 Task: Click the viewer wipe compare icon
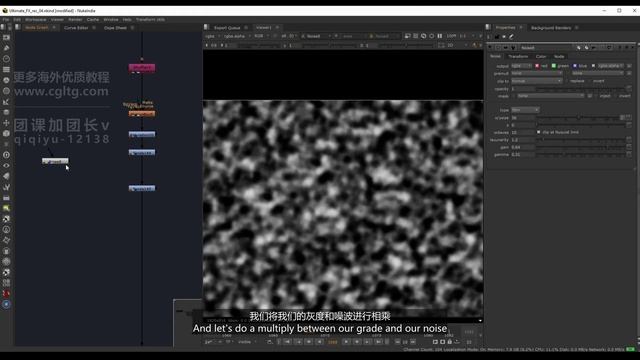click(407, 36)
